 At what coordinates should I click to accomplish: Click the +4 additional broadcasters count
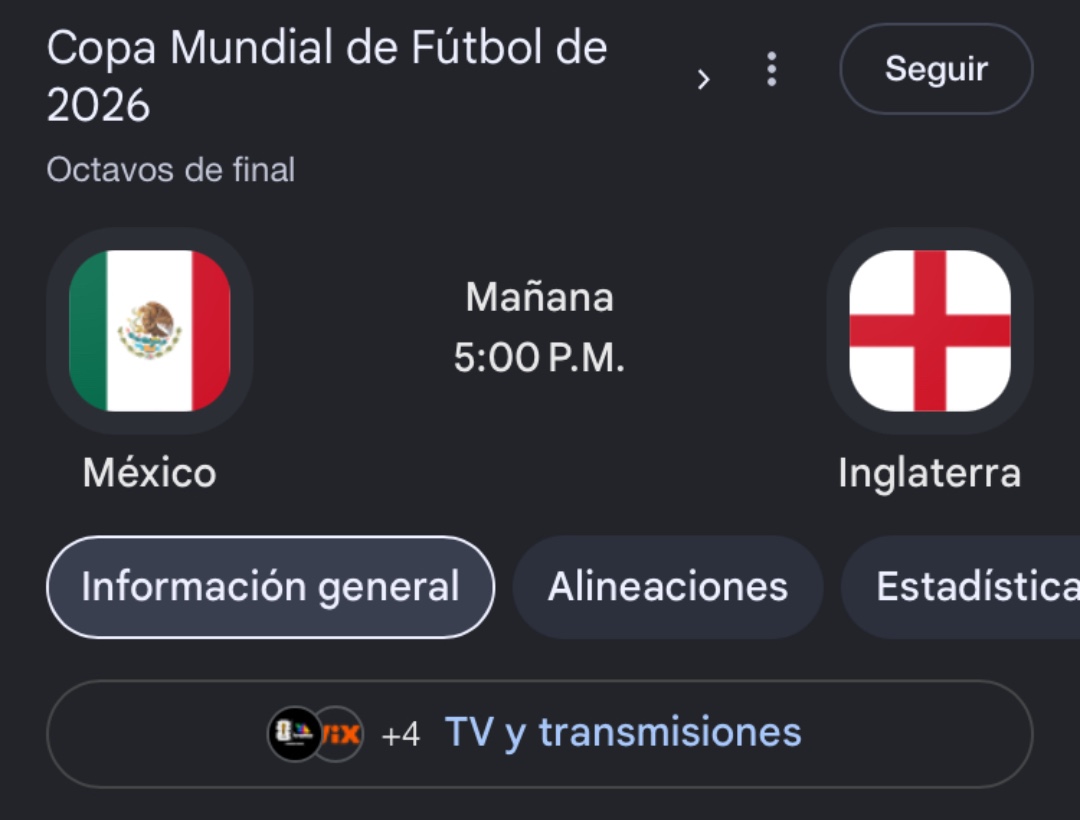pyautogui.click(x=400, y=735)
